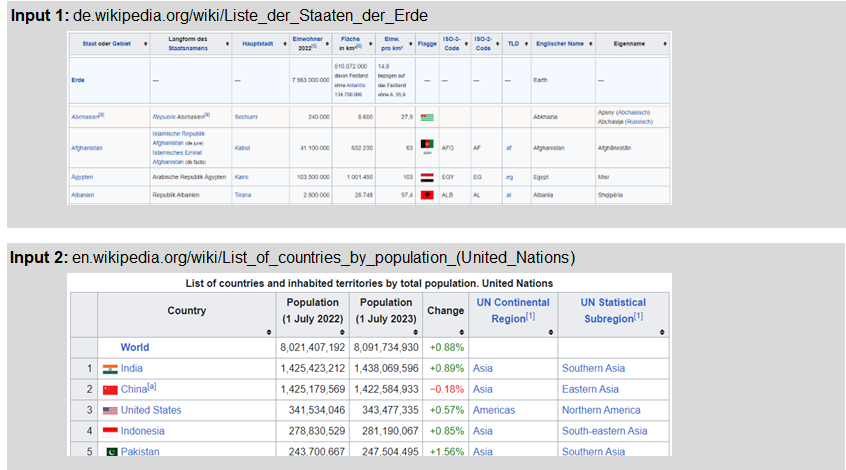Click the red Albania flag icon
This screenshot has height=470, width=846.
427,195
